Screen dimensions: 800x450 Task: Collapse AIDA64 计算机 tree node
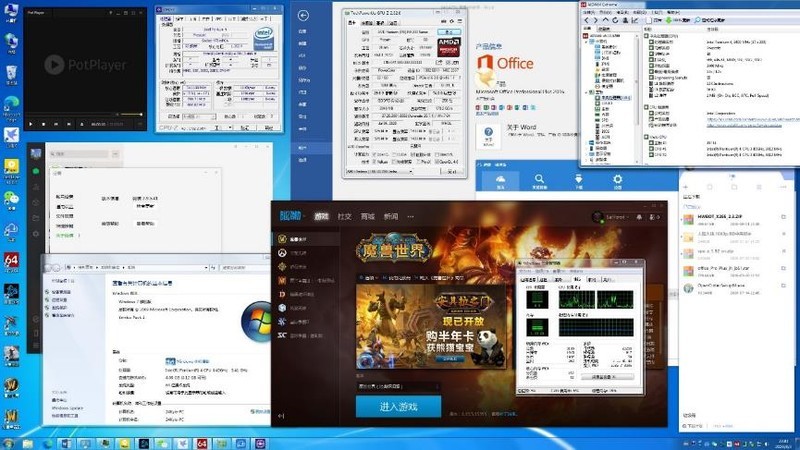coord(587,41)
